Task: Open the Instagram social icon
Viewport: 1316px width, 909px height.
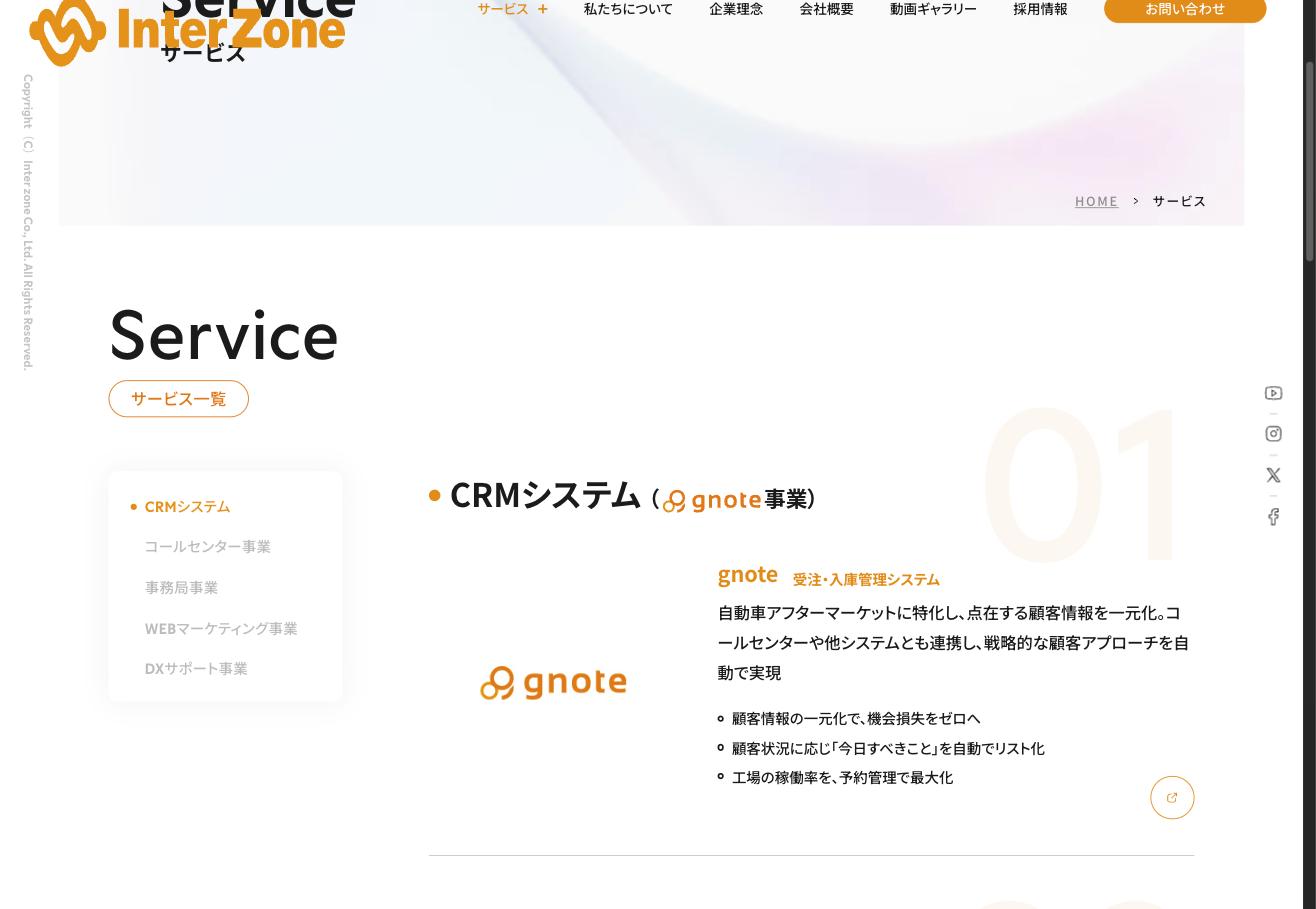Action: pos(1273,434)
